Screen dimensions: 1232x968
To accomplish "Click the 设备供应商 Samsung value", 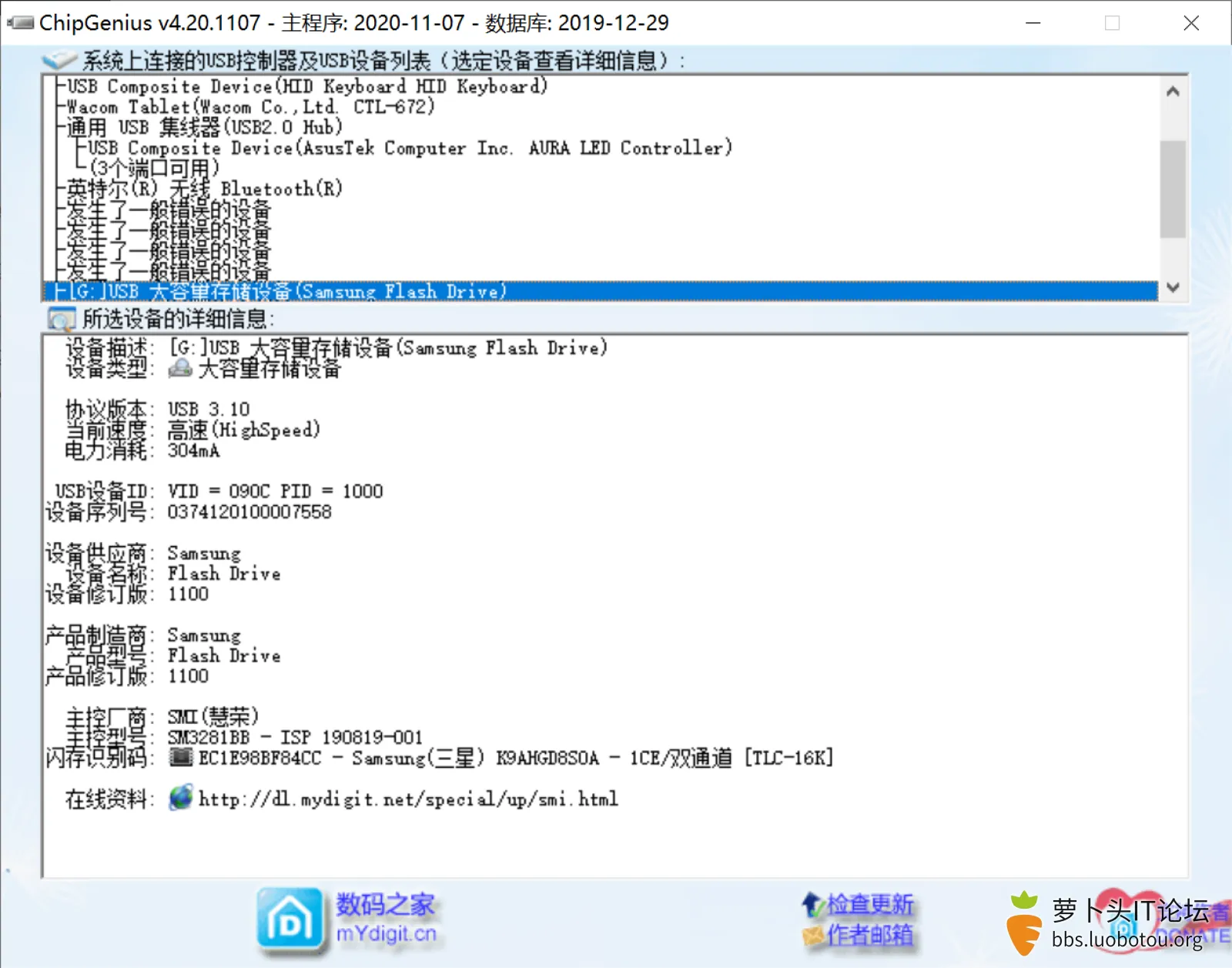I will 204,554.
